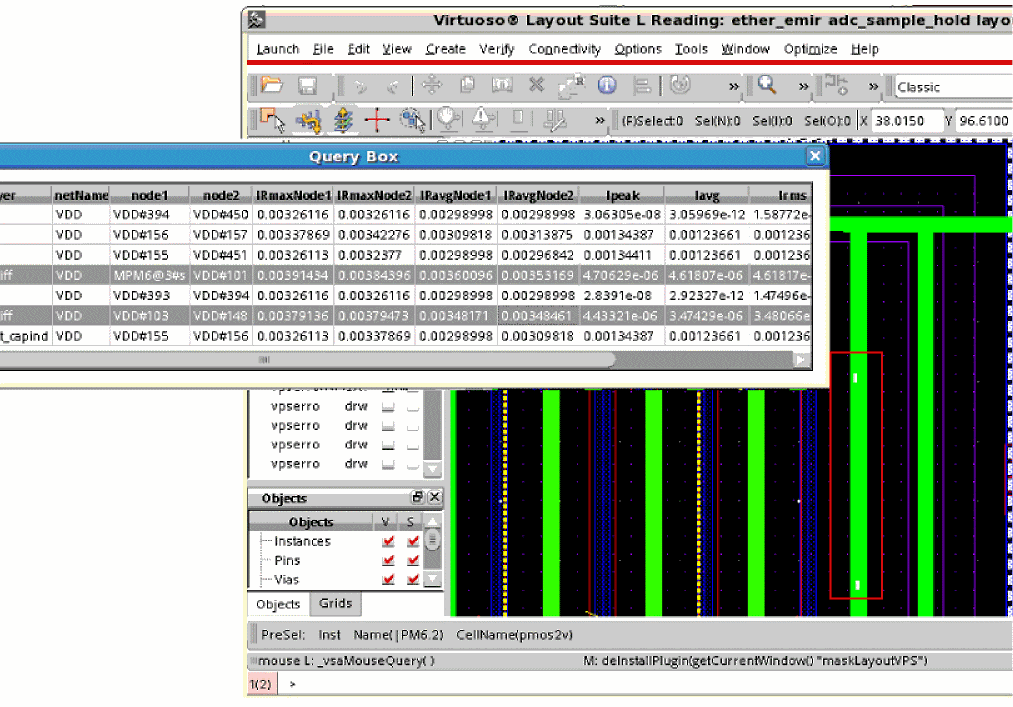This screenshot has width=1013, height=707.
Task: Click the selection arrow tool icon
Action: (x=271, y=121)
